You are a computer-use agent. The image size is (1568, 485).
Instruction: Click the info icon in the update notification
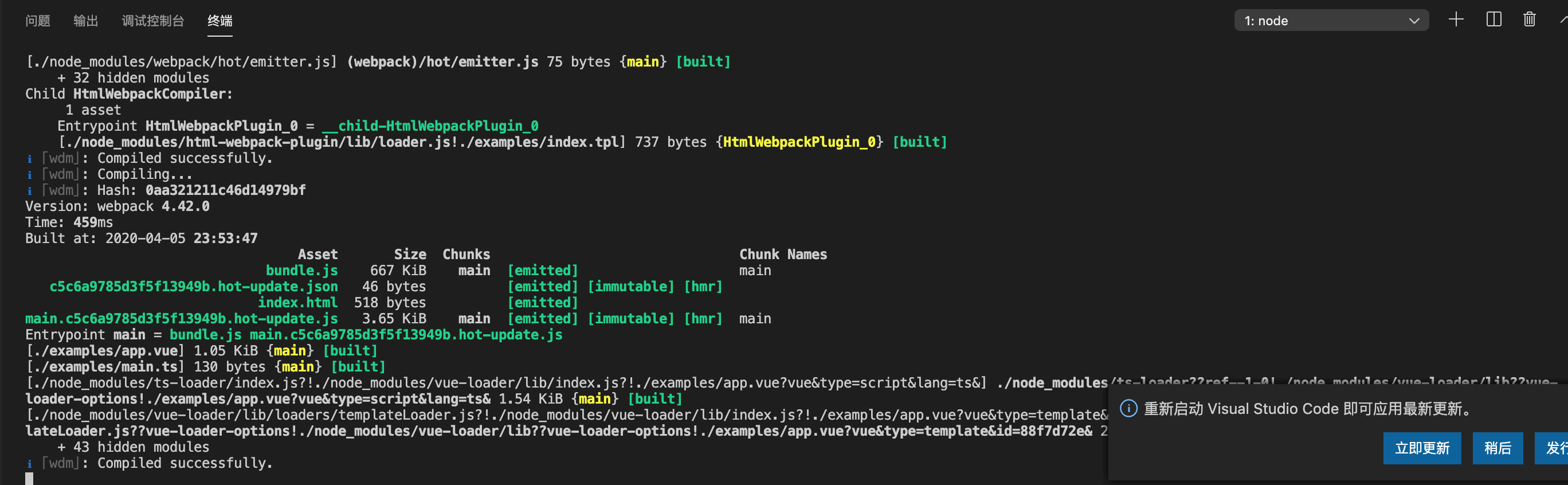[x=1128, y=408]
